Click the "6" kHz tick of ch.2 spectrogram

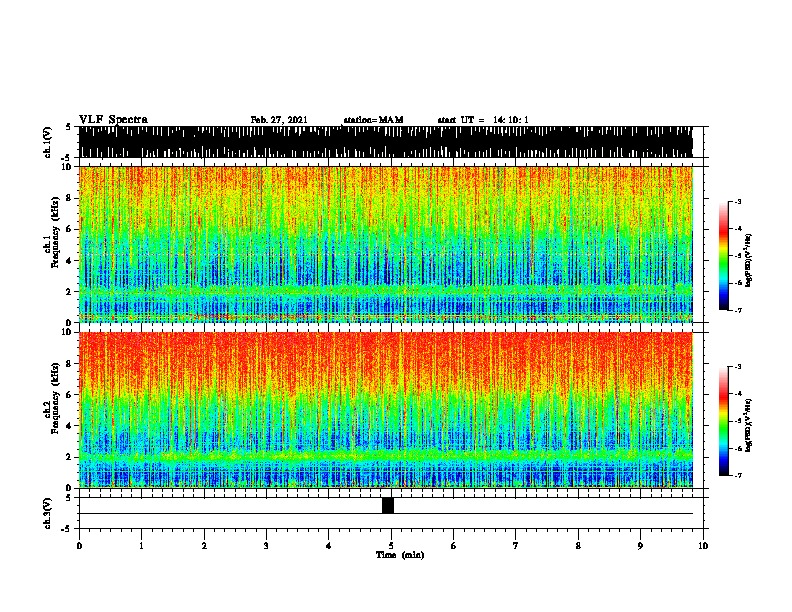pyautogui.click(x=69, y=395)
